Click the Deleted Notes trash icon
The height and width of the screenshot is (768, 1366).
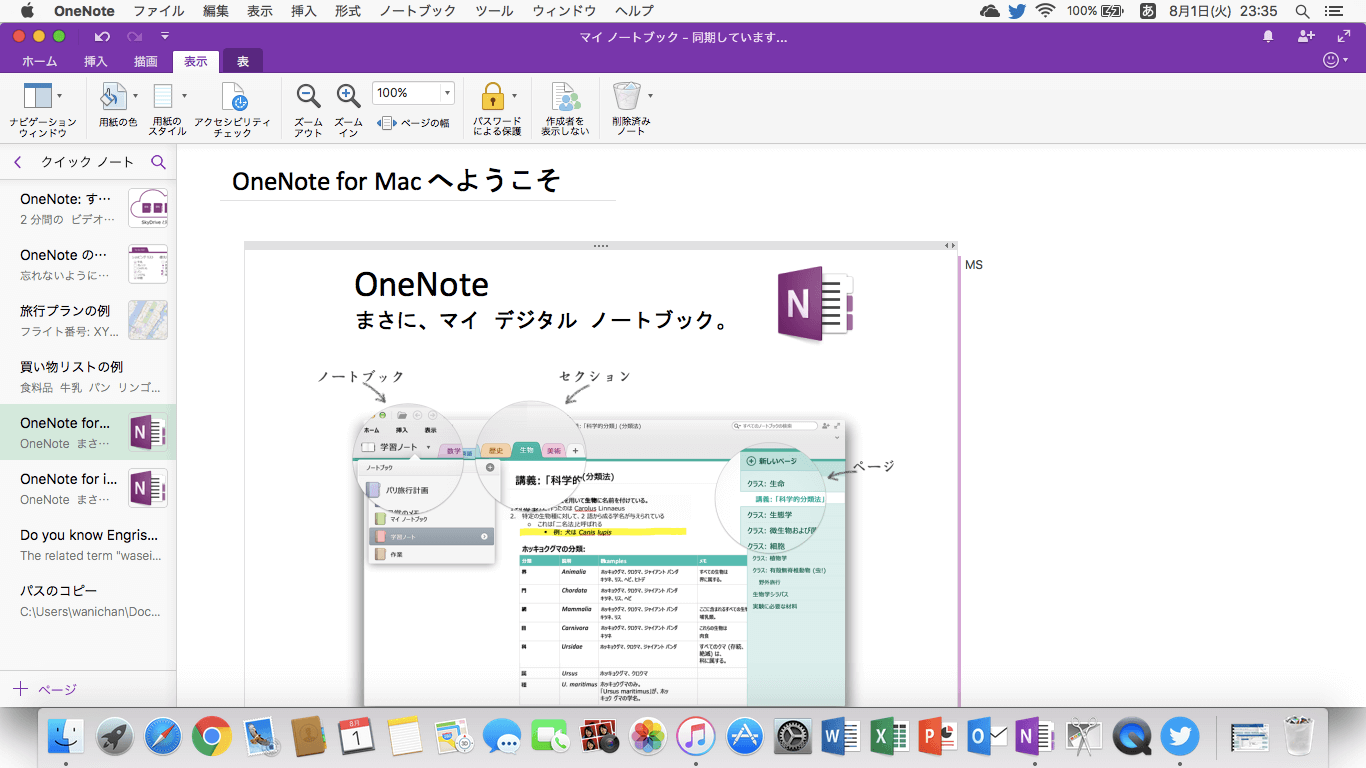tap(626, 96)
